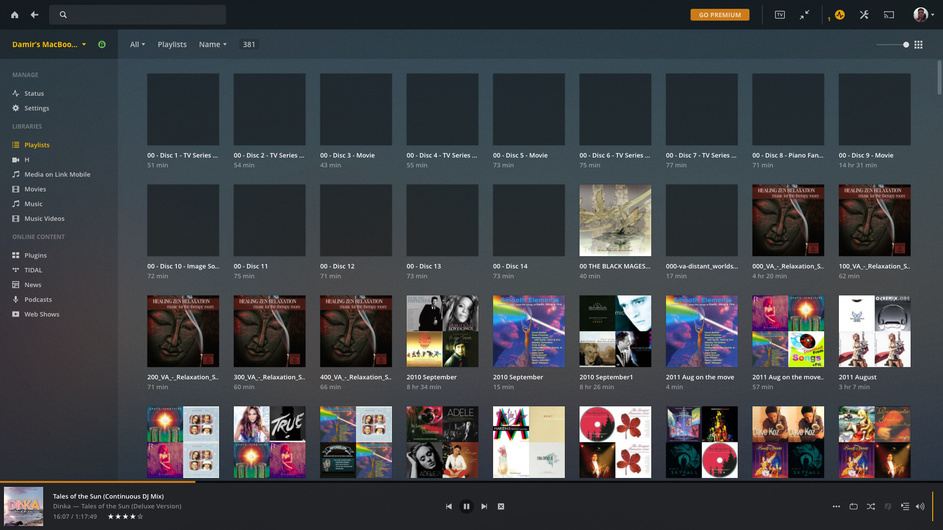The image size is (943, 530).
Task: Navigate back with the arrow icon
Action: (34, 14)
